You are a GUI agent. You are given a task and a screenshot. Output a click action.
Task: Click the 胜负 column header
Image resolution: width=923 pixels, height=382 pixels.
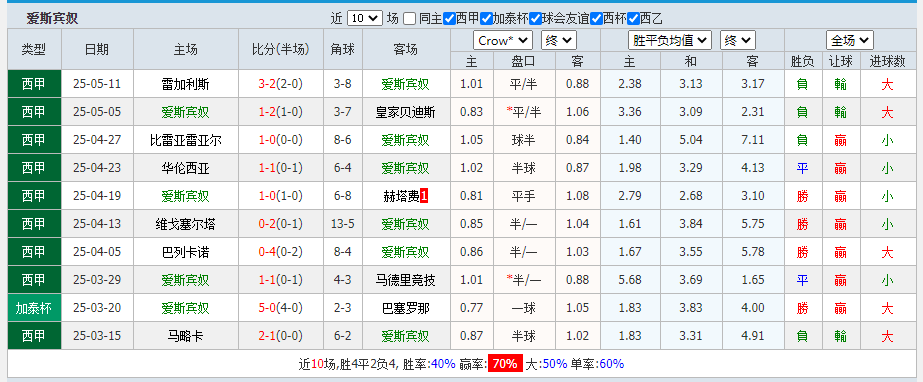[802, 61]
